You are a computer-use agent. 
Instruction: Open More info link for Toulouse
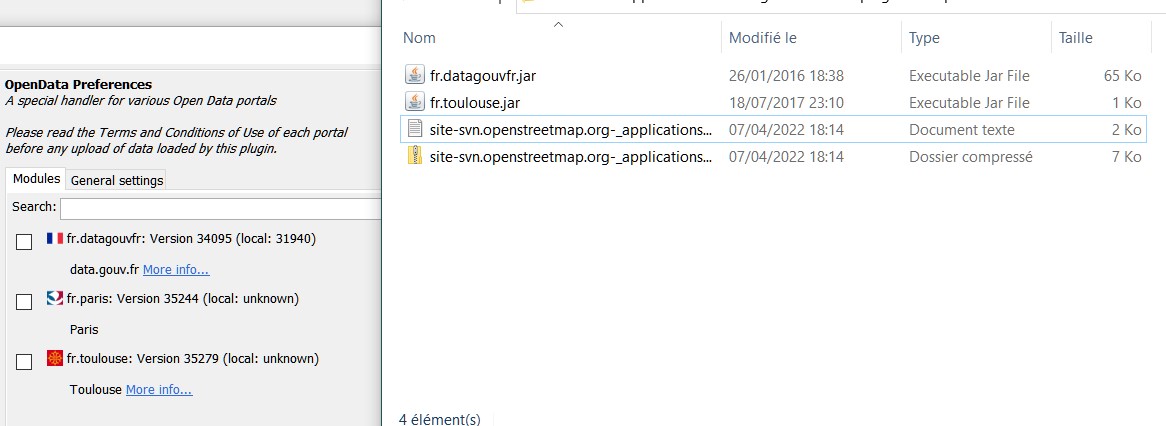pyautogui.click(x=159, y=389)
